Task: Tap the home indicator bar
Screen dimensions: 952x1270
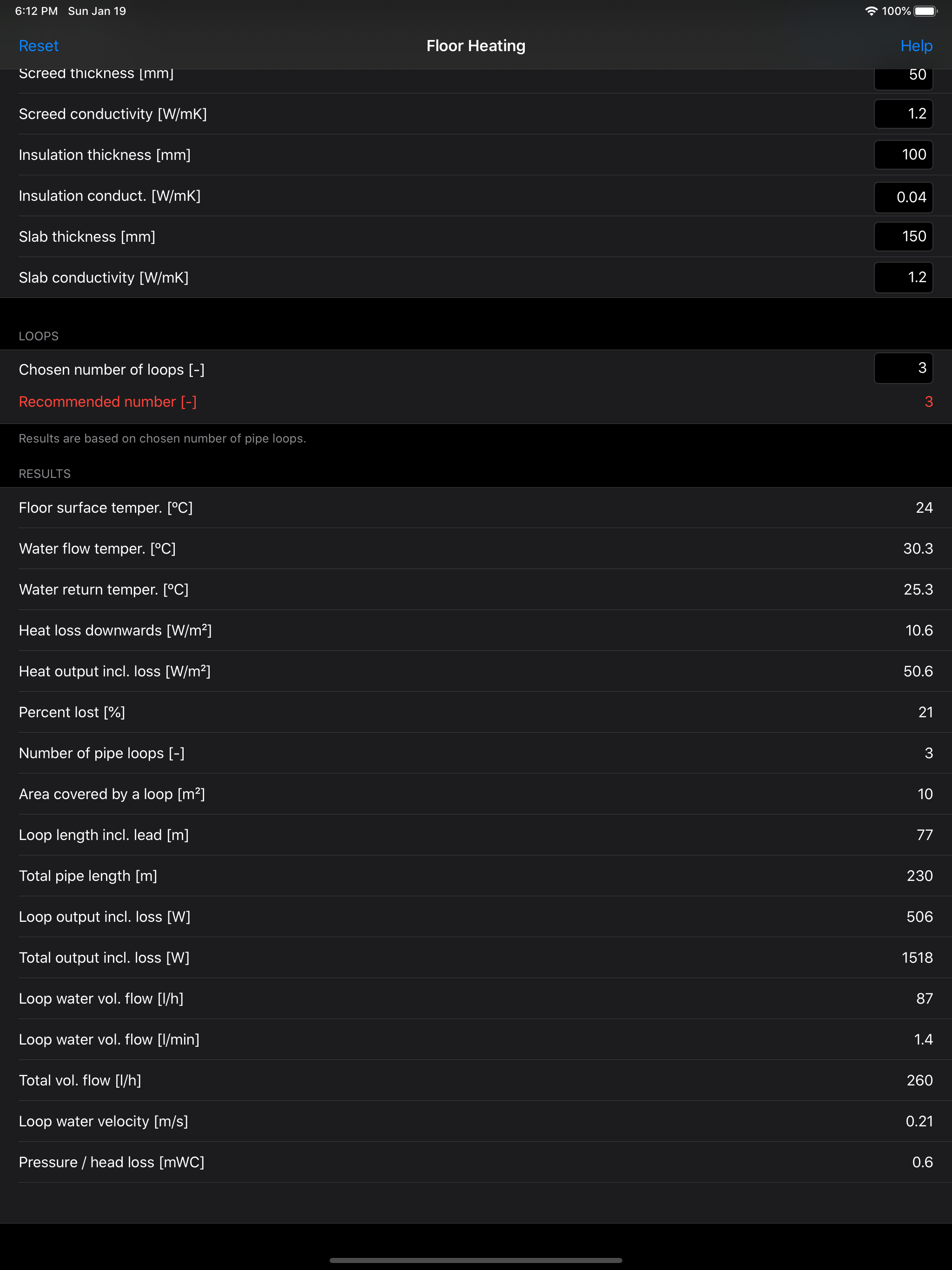Action: click(x=476, y=1260)
